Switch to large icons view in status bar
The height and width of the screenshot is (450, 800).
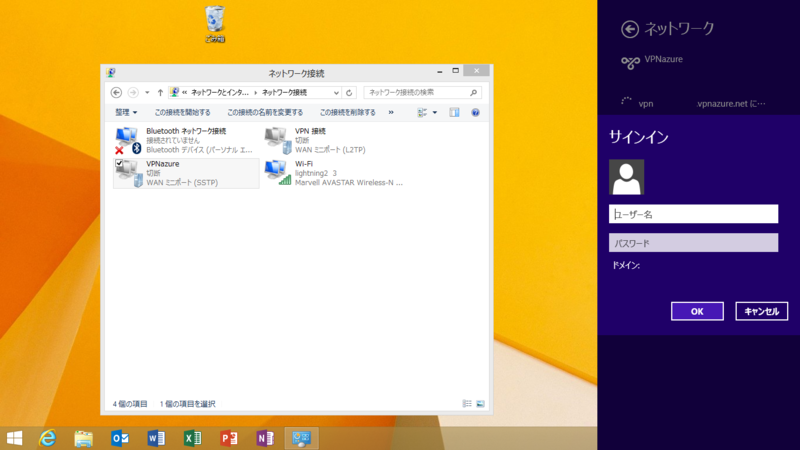[x=480, y=404]
